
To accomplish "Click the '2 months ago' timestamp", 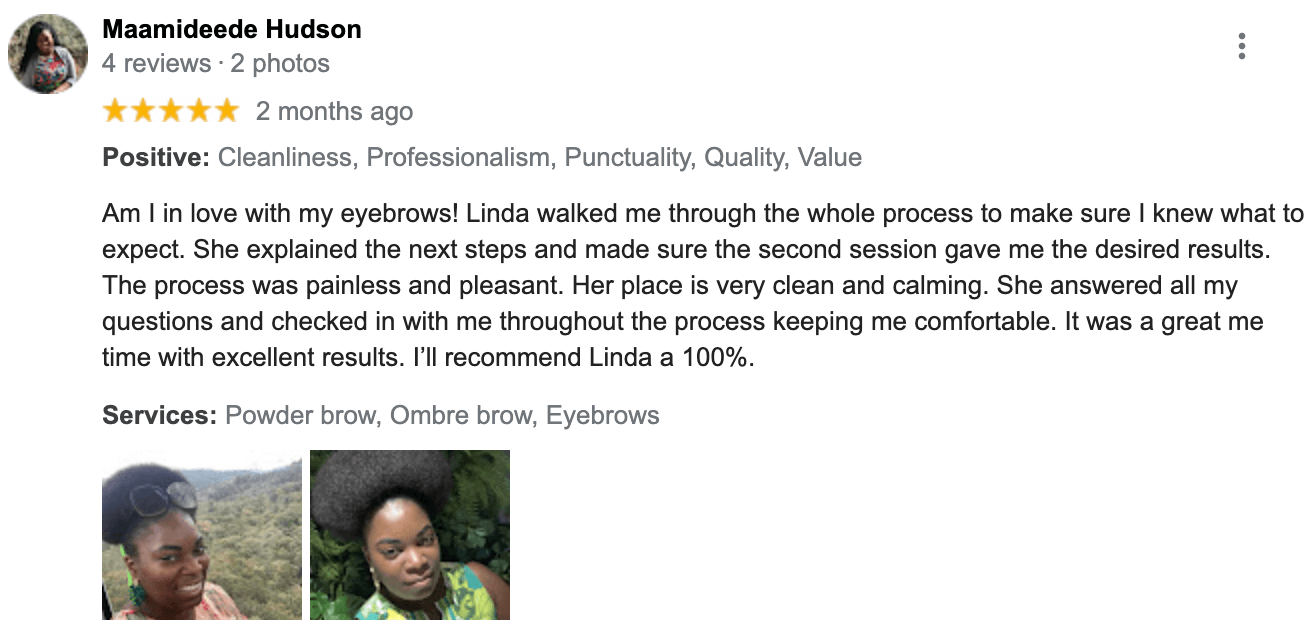I will 334,111.
